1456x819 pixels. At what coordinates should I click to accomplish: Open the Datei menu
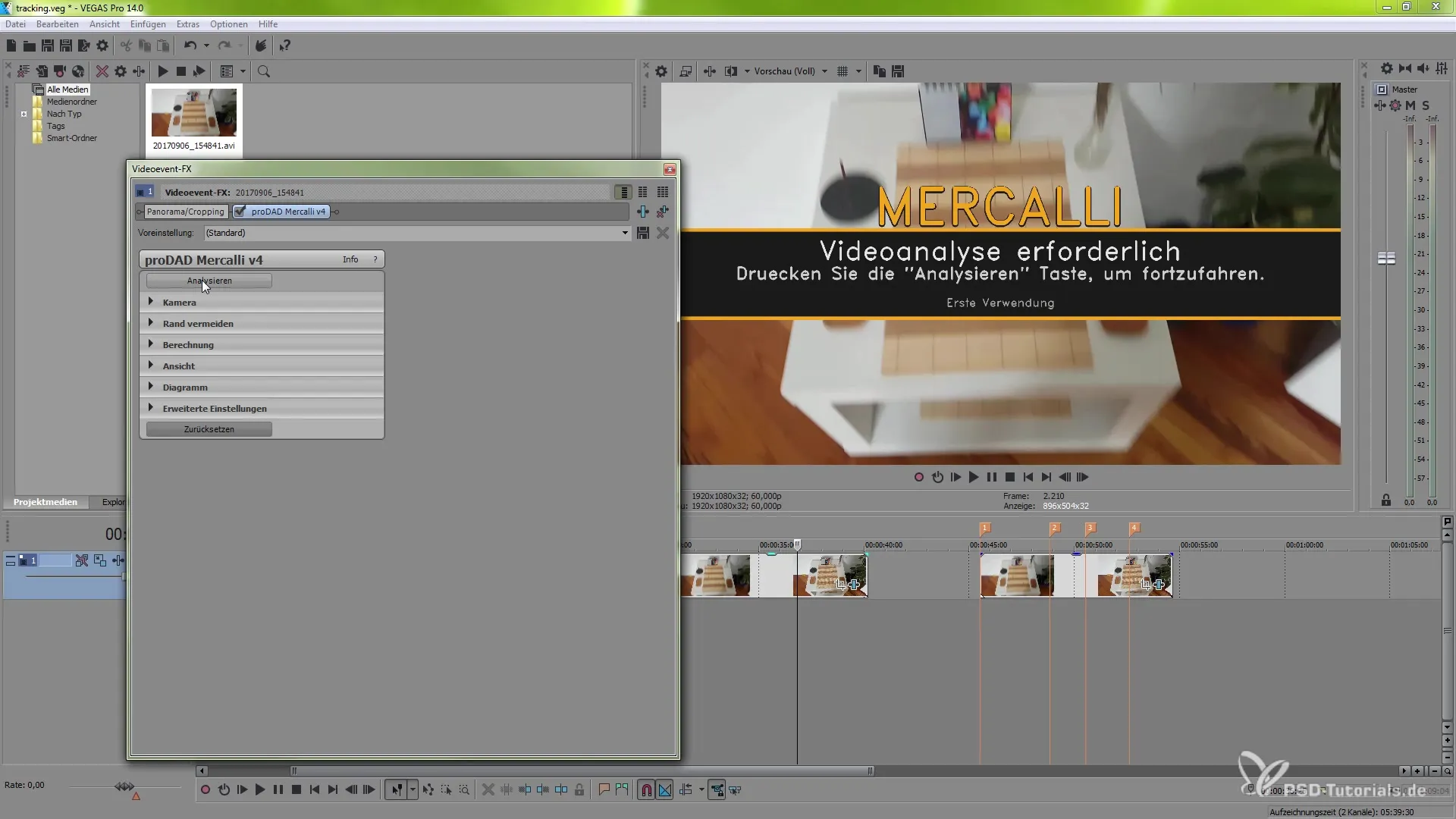pos(15,24)
